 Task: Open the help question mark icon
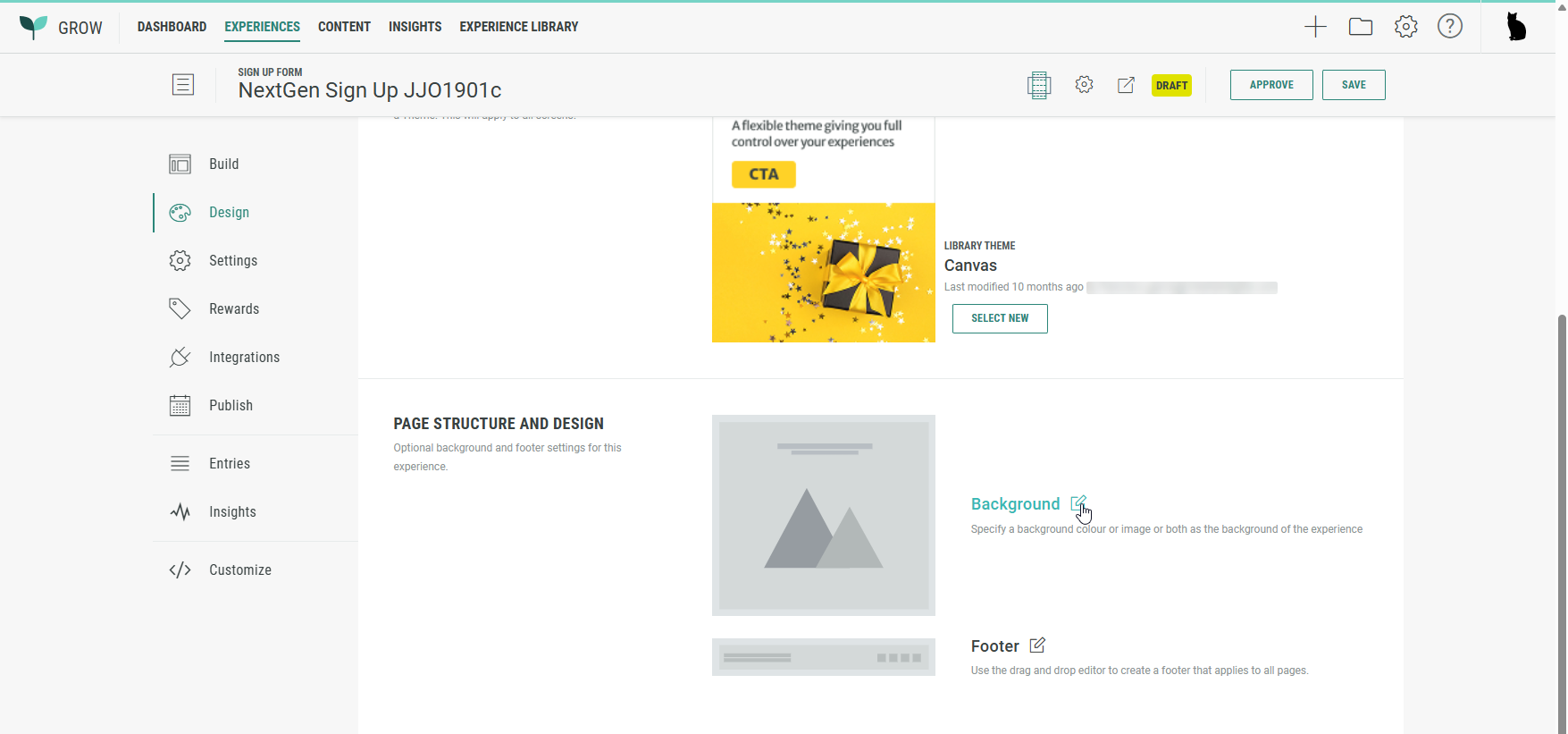[1450, 27]
